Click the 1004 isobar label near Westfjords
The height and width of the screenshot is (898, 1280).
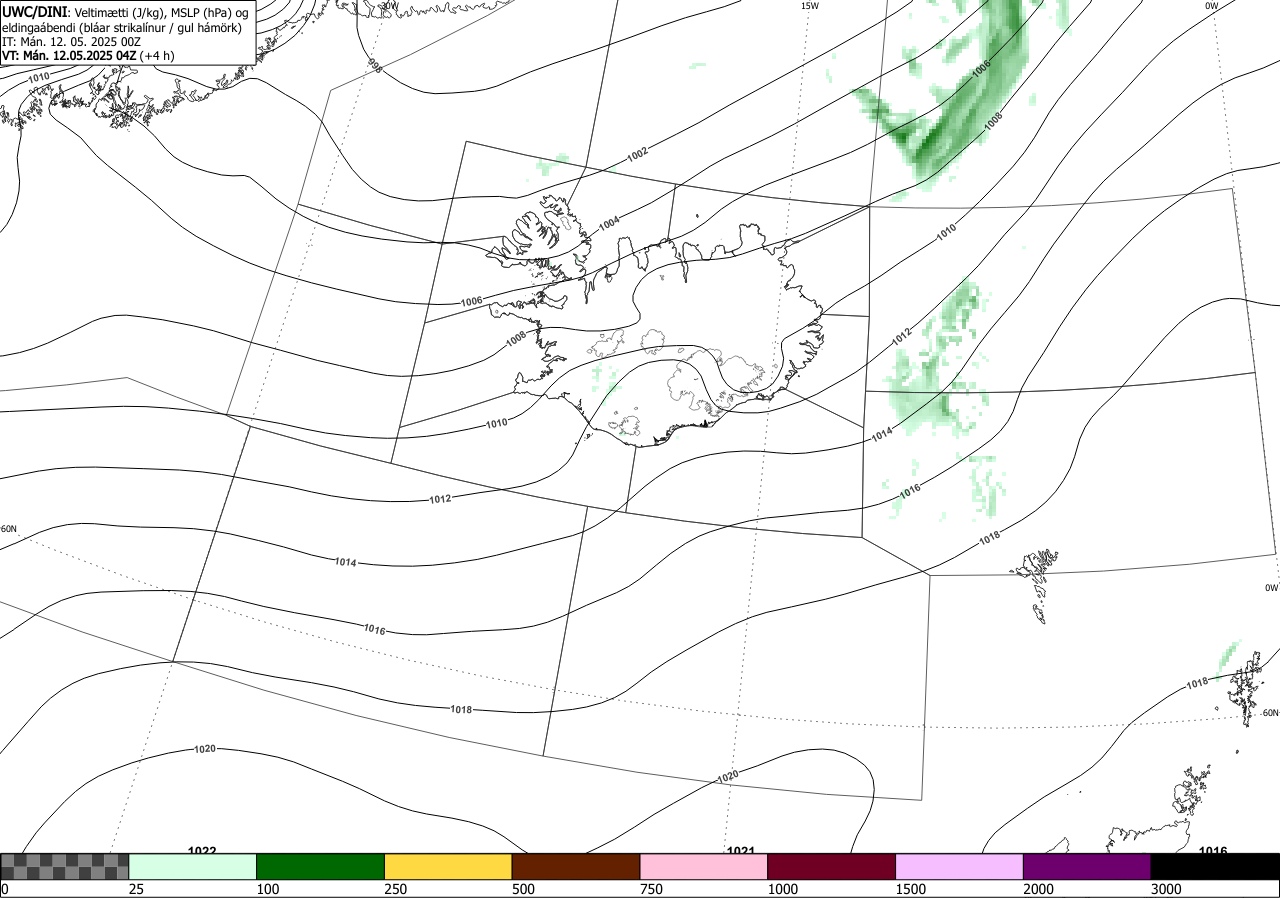click(609, 223)
